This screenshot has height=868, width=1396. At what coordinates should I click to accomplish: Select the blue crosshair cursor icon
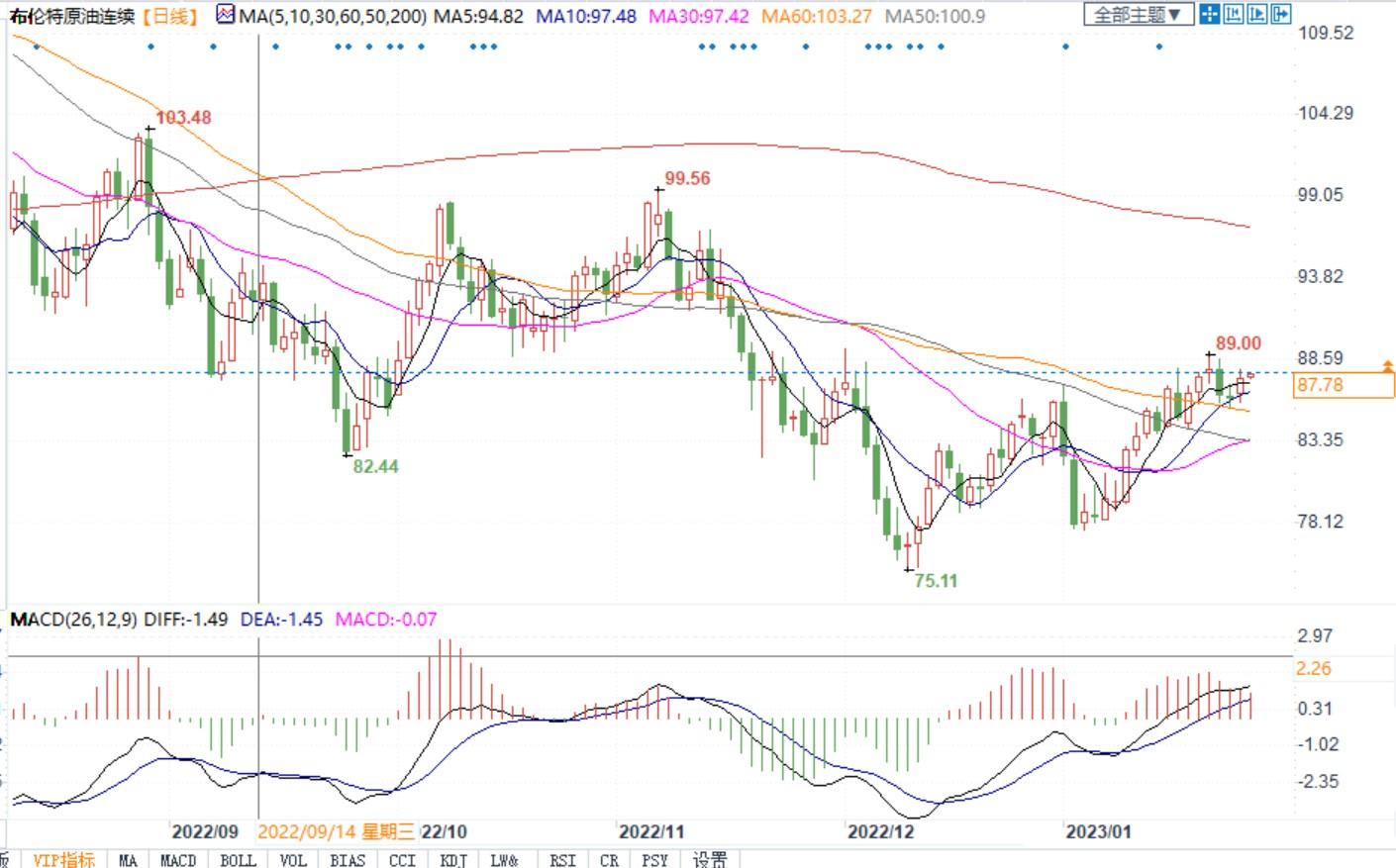pos(1209,14)
